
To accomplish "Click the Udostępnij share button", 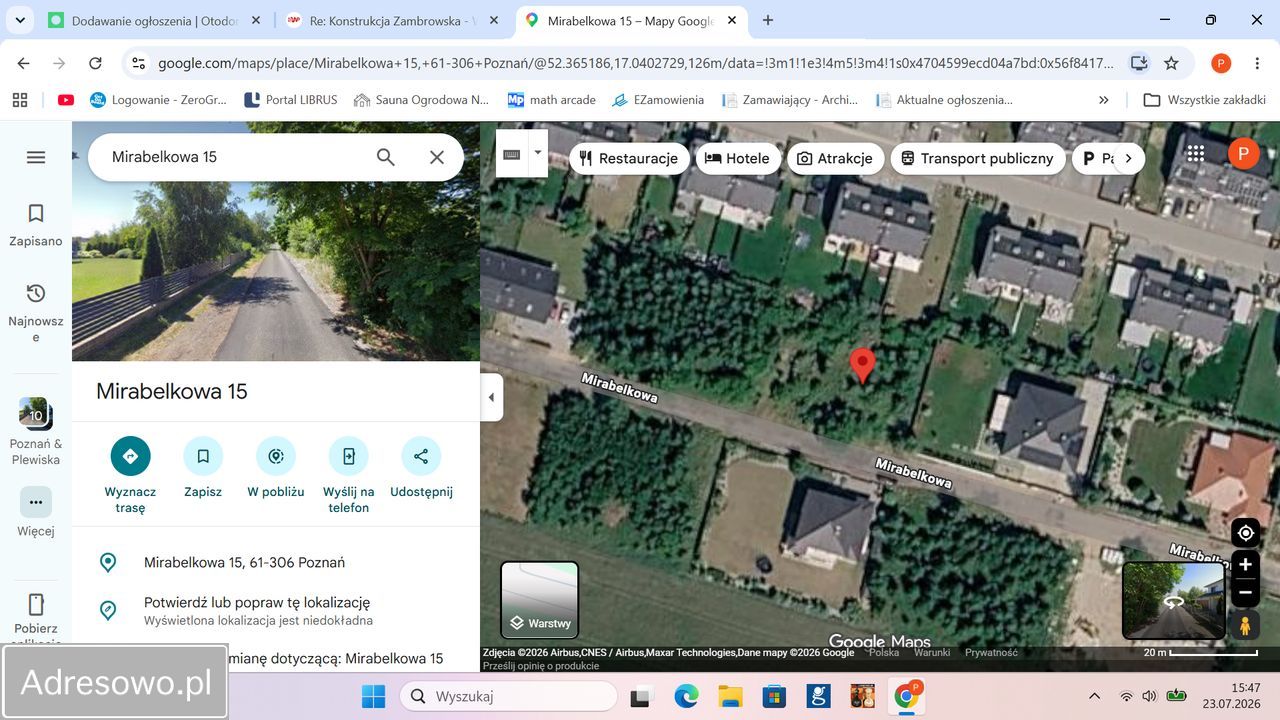I will [421, 467].
